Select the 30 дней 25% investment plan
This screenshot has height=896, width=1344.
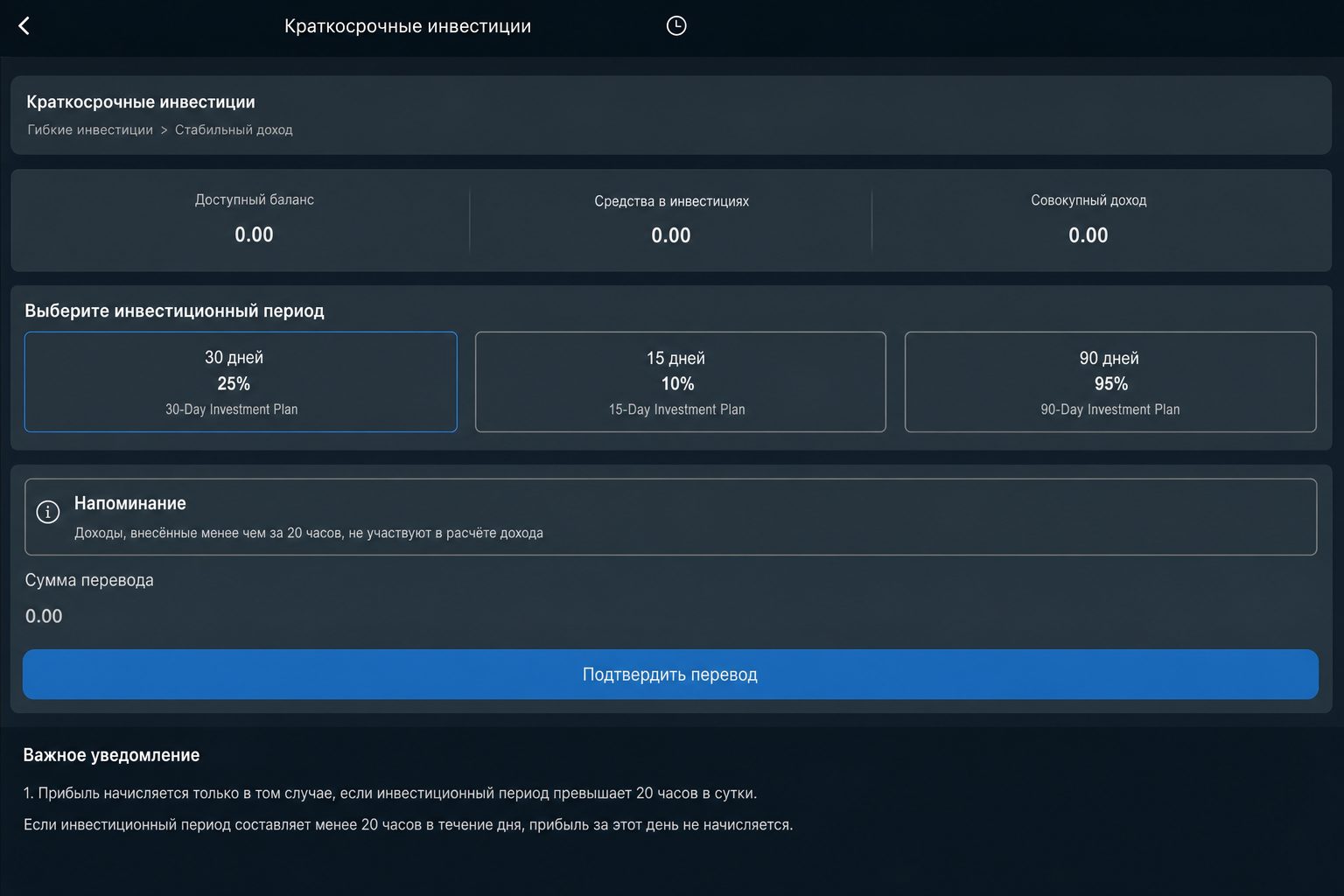[x=241, y=381]
